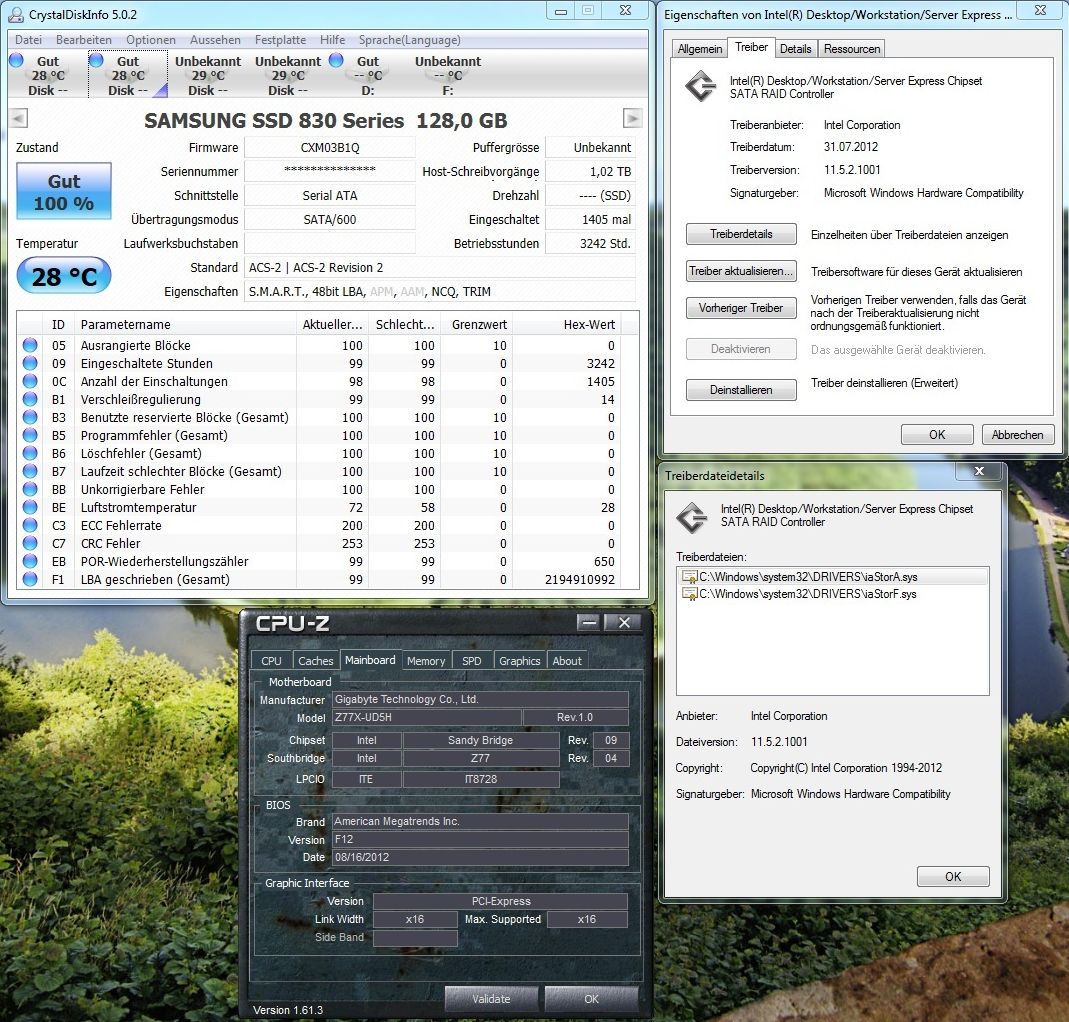Open the Datei menu

coord(29,40)
